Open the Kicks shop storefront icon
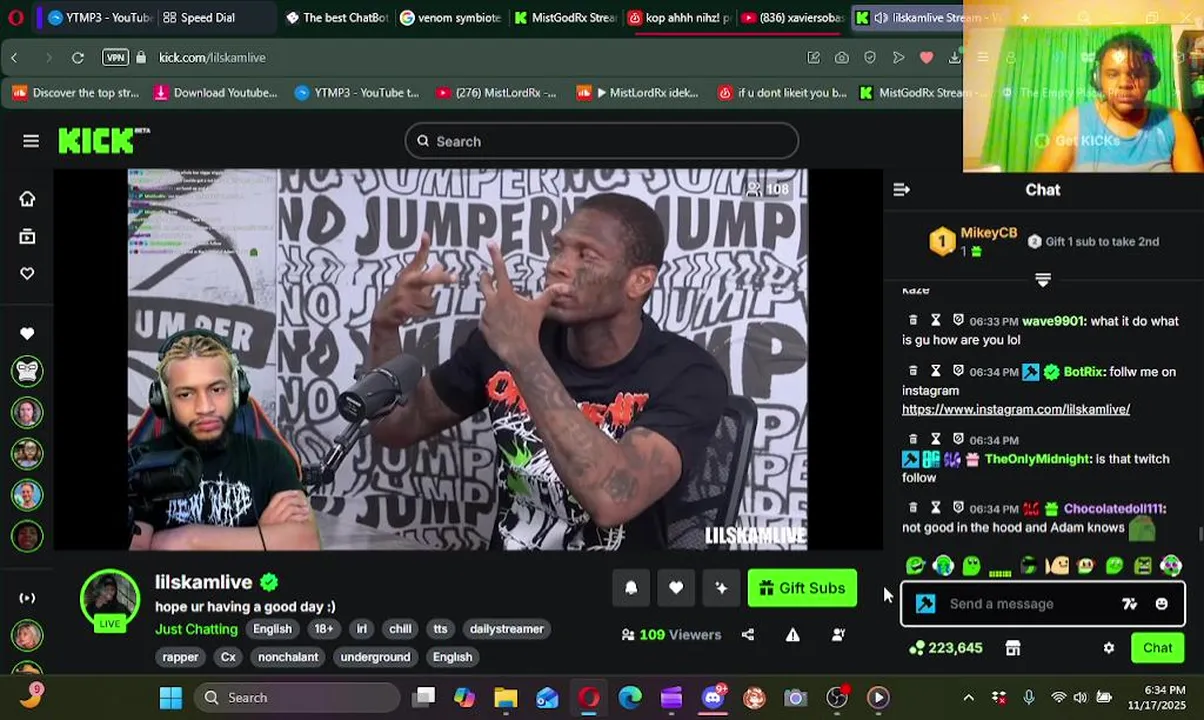The width and height of the screenshot is (1204, 720). pos(1013,648)
